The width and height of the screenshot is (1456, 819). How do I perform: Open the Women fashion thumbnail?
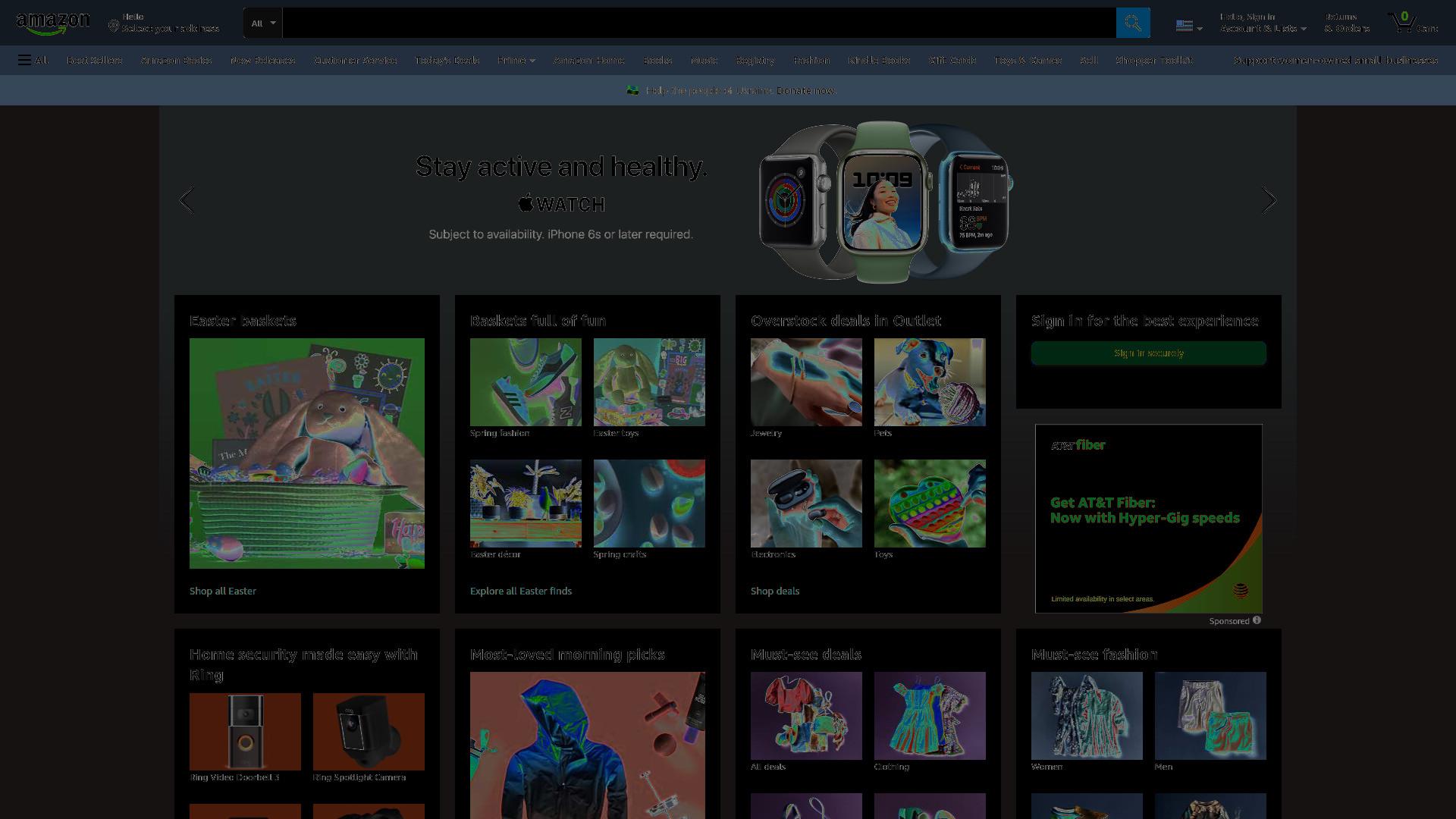pos(1087,716)
